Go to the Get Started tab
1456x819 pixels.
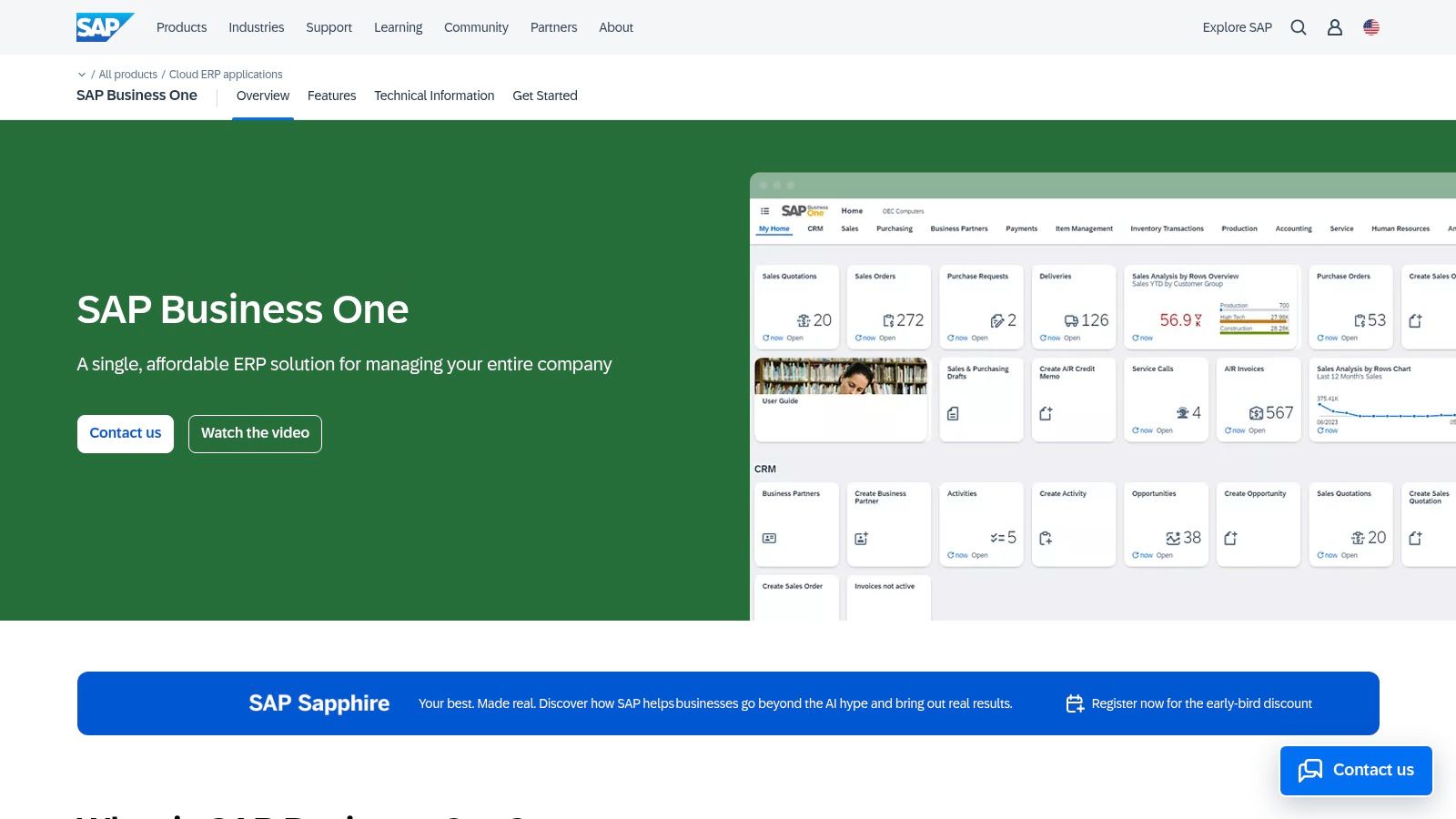point(544,96)
